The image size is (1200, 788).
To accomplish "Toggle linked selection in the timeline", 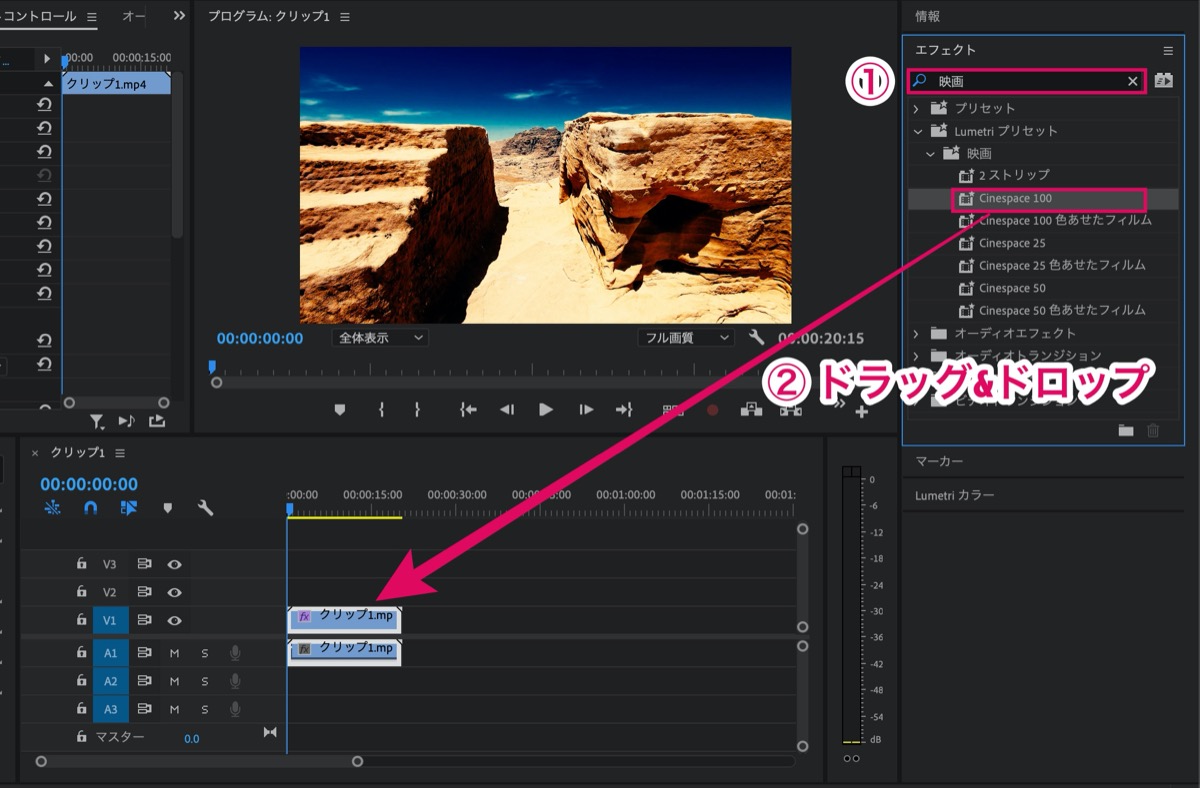I will point(128,508).
